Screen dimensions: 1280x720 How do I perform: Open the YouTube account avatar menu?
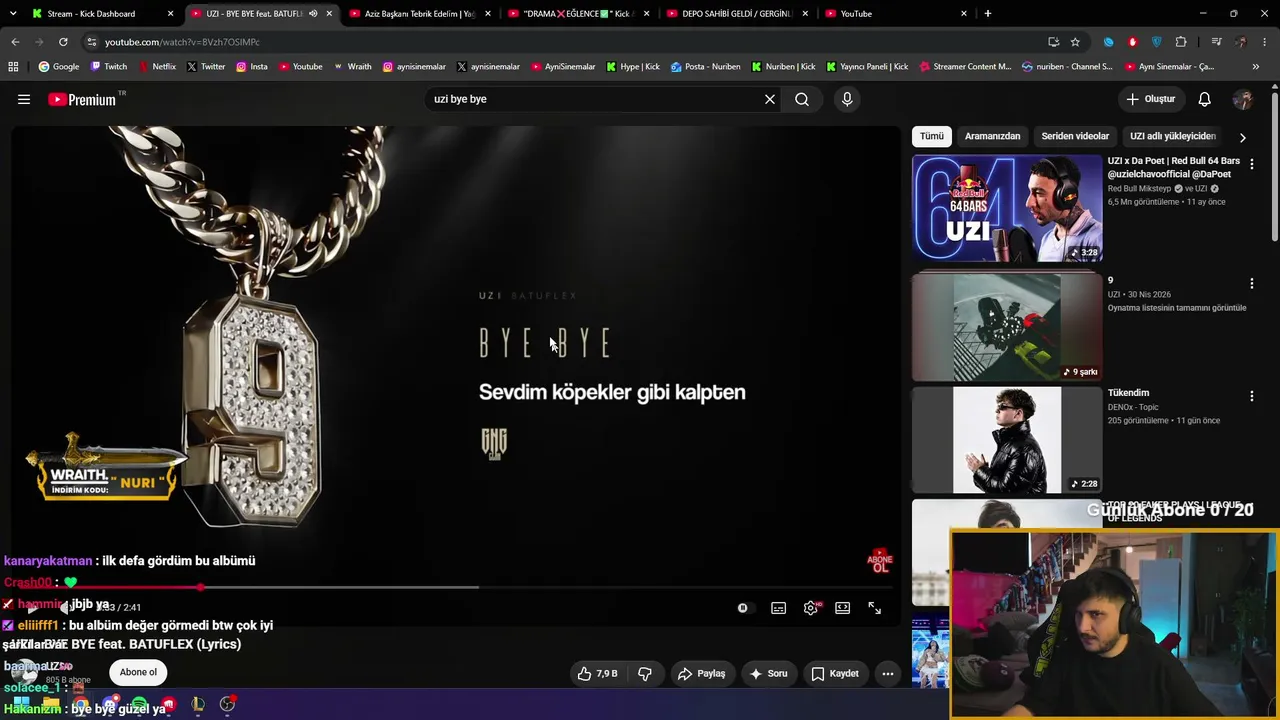pos(1243,99)
